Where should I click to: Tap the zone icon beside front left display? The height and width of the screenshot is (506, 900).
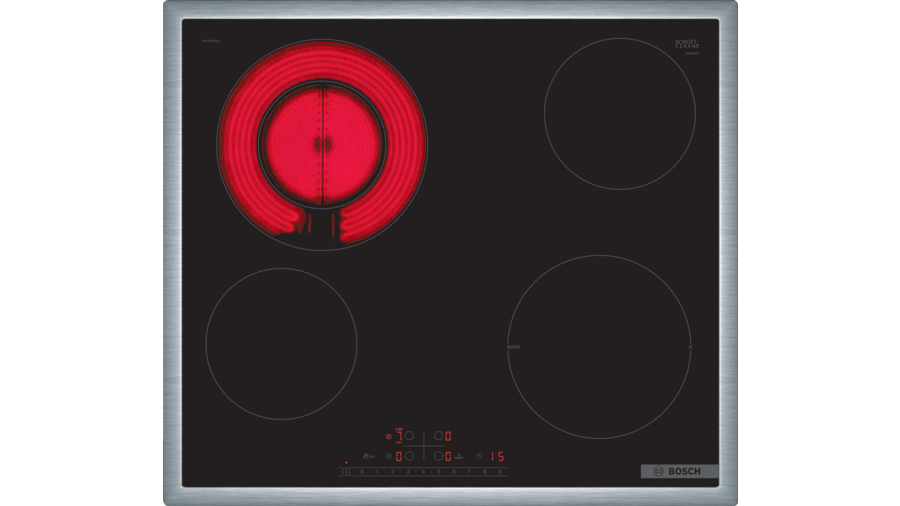[x=388, y=456]
